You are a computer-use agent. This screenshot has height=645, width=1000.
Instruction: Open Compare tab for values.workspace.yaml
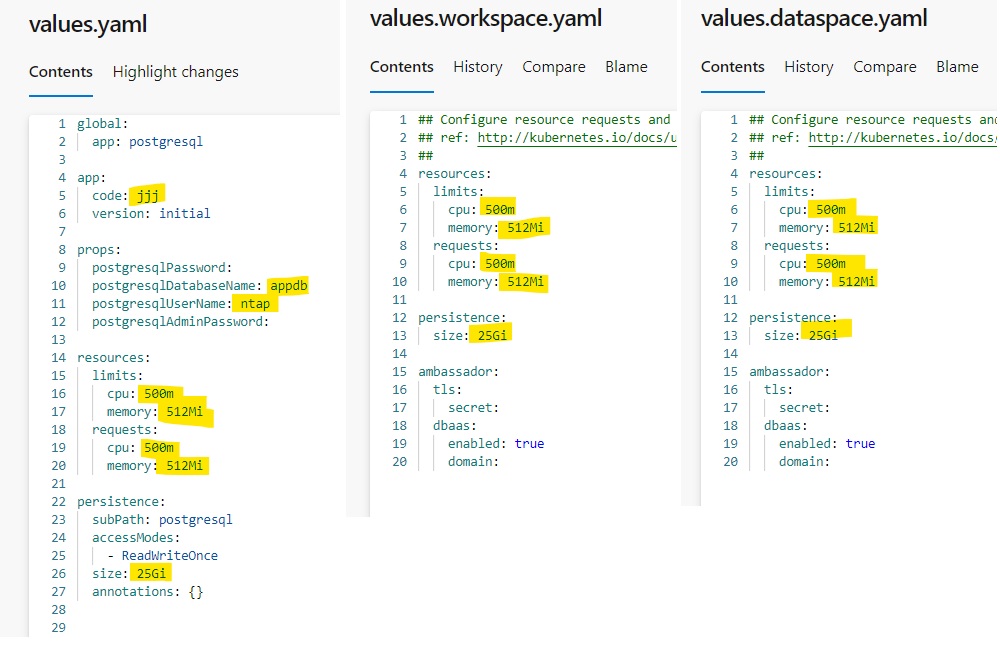click(553, 67)
